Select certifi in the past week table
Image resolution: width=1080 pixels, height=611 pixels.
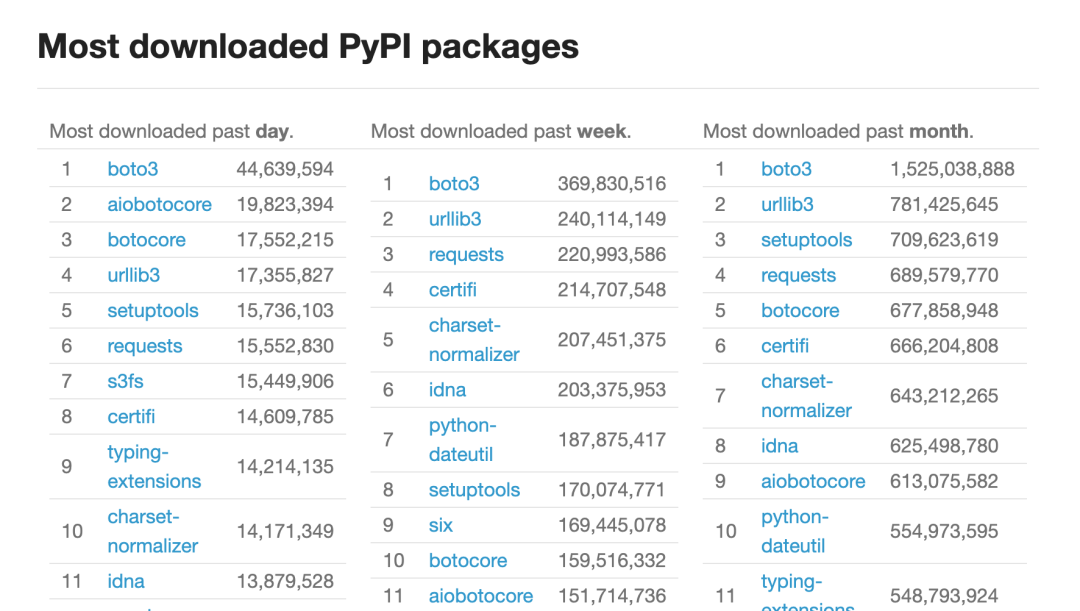(x=452, y=290)
